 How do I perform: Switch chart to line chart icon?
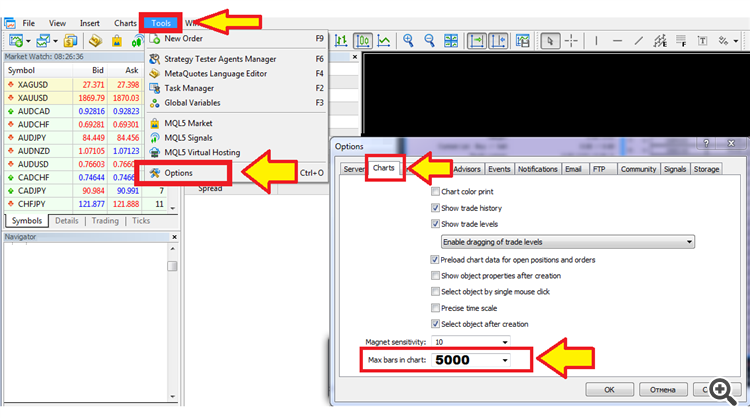[384, 41]
